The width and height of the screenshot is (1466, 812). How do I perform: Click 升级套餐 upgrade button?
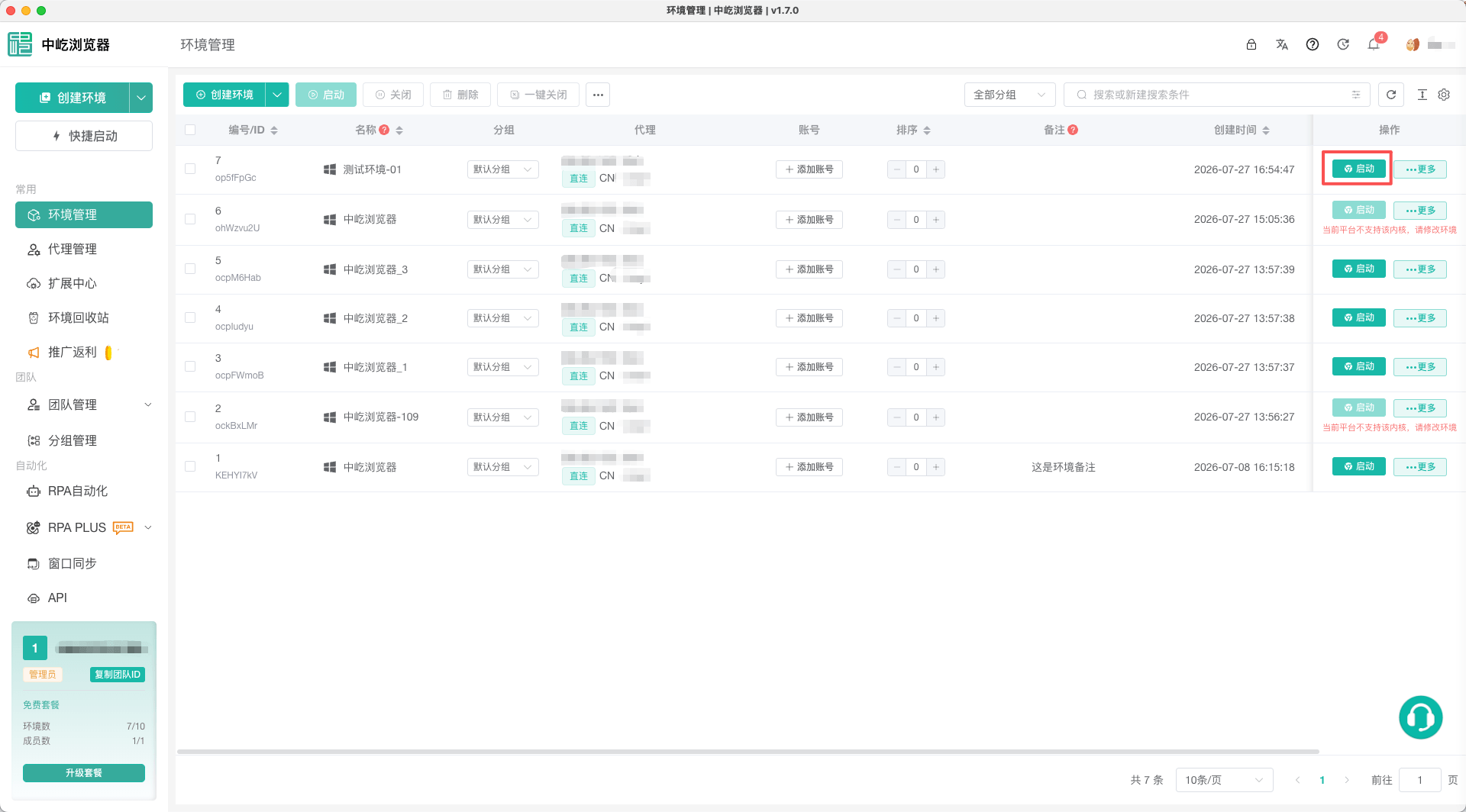pos(84,773)
